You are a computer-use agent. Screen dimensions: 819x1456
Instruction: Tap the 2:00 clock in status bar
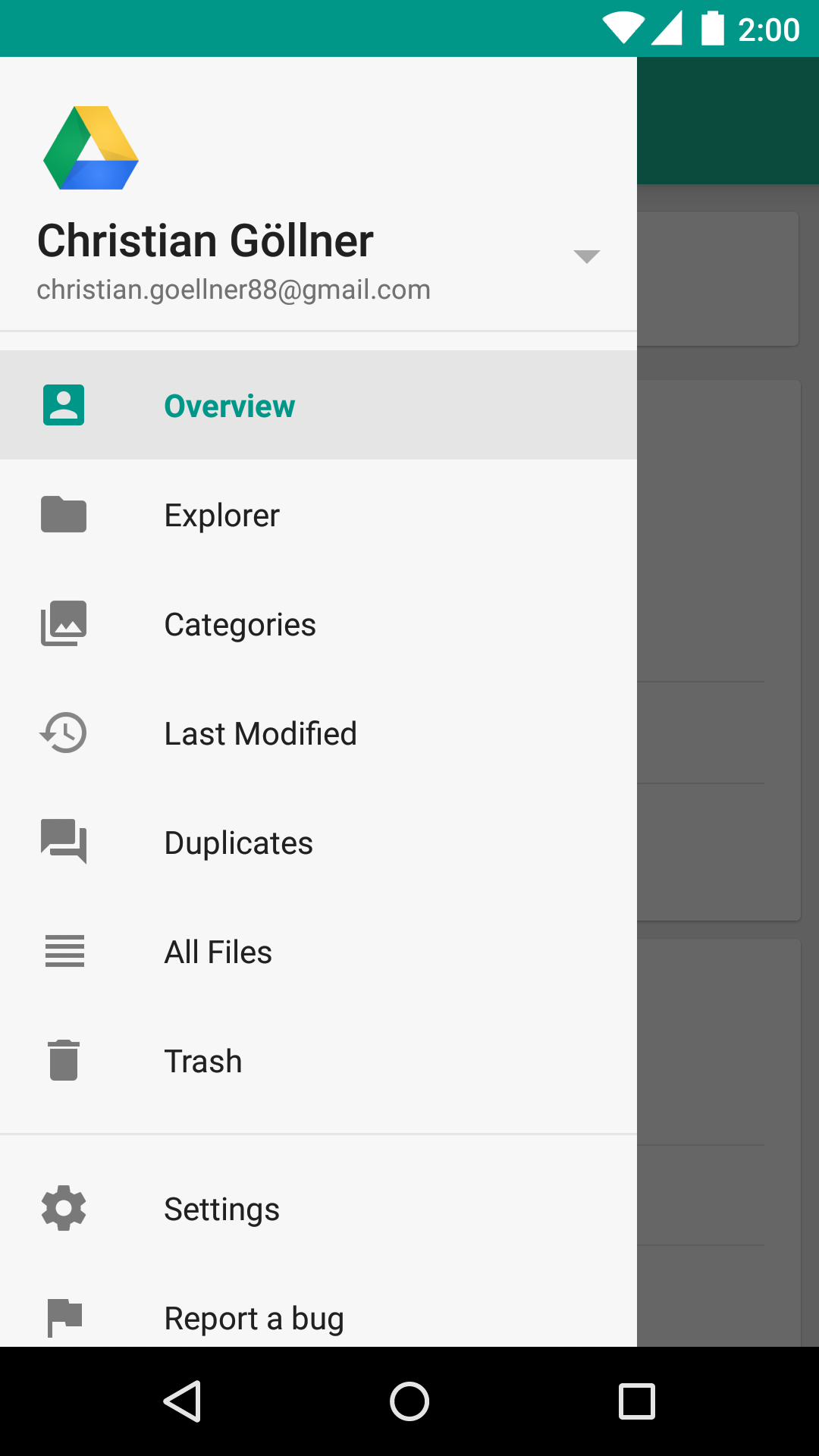pos(769,30)
